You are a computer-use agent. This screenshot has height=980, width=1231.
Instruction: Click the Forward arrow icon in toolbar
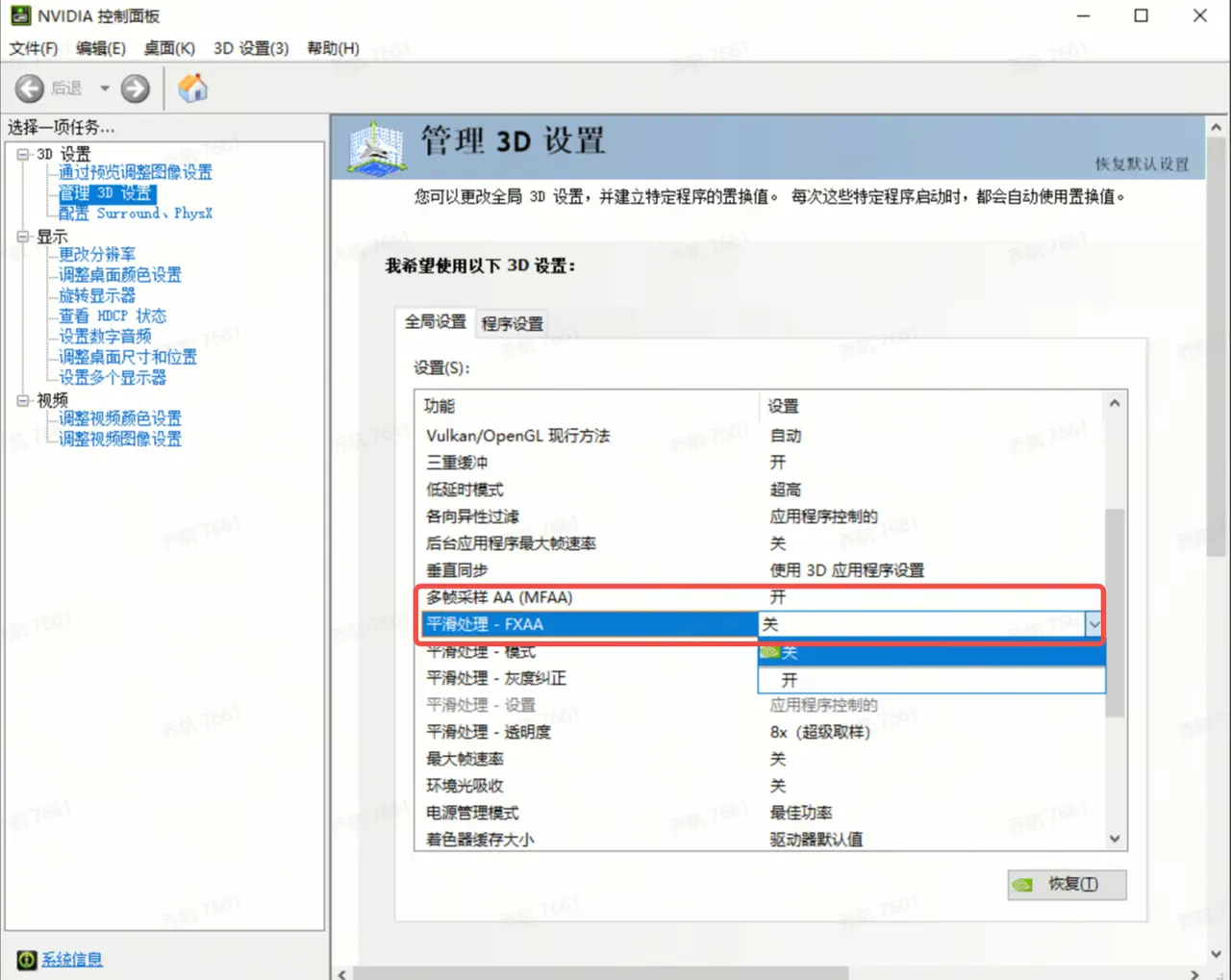(136, 88)
